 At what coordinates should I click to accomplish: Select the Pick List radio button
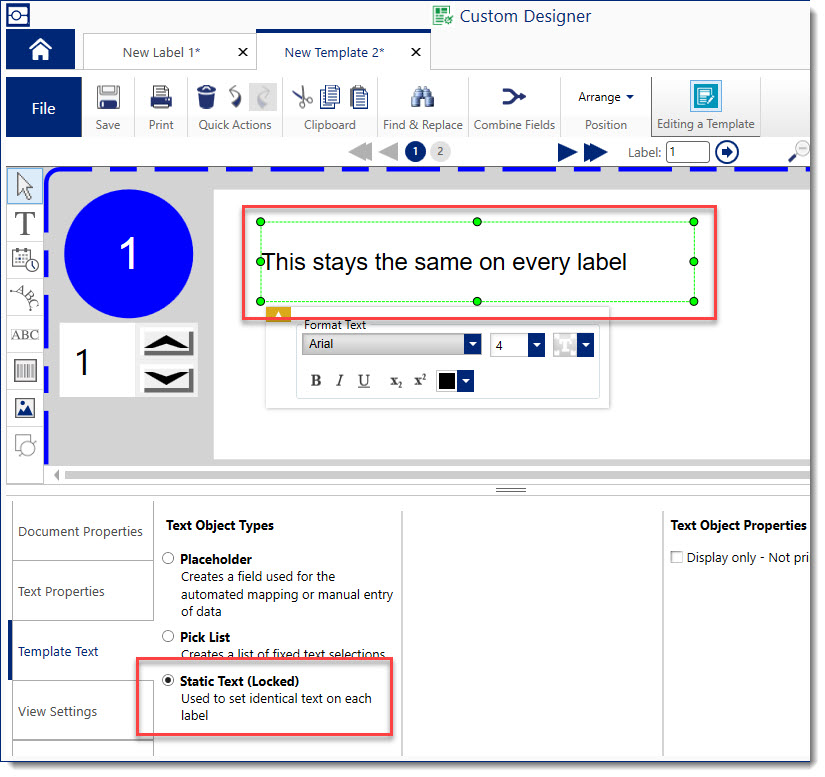pyautogui.click(x=168, y=636)
